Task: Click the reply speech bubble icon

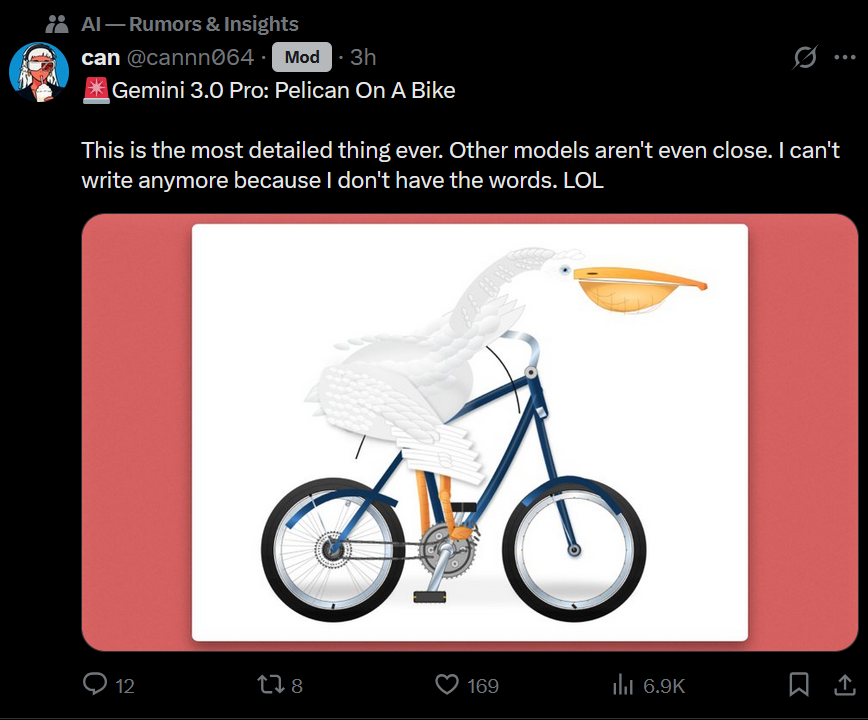Action: pyautogui.click(x=95, y=685)
